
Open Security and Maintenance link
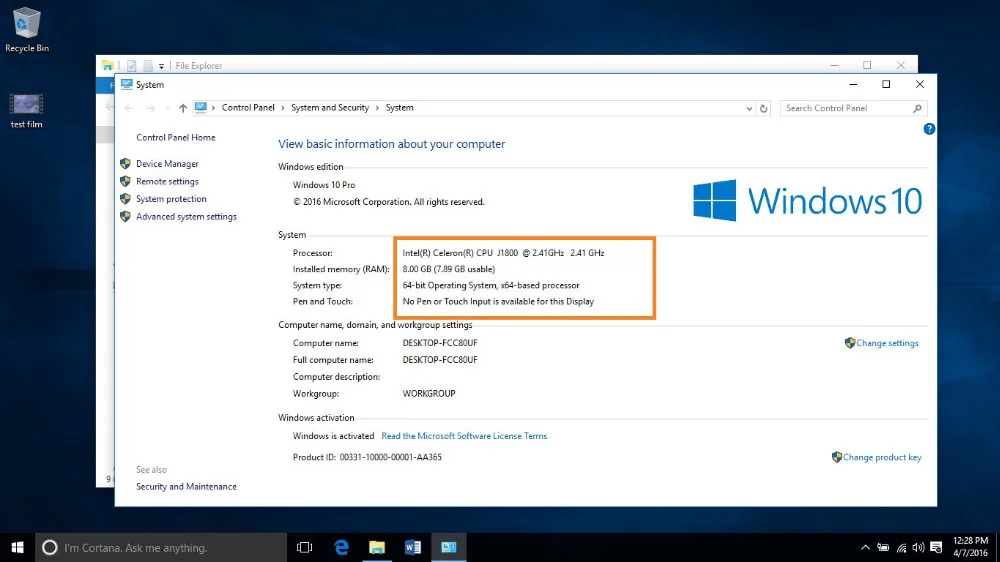point(186,487)
